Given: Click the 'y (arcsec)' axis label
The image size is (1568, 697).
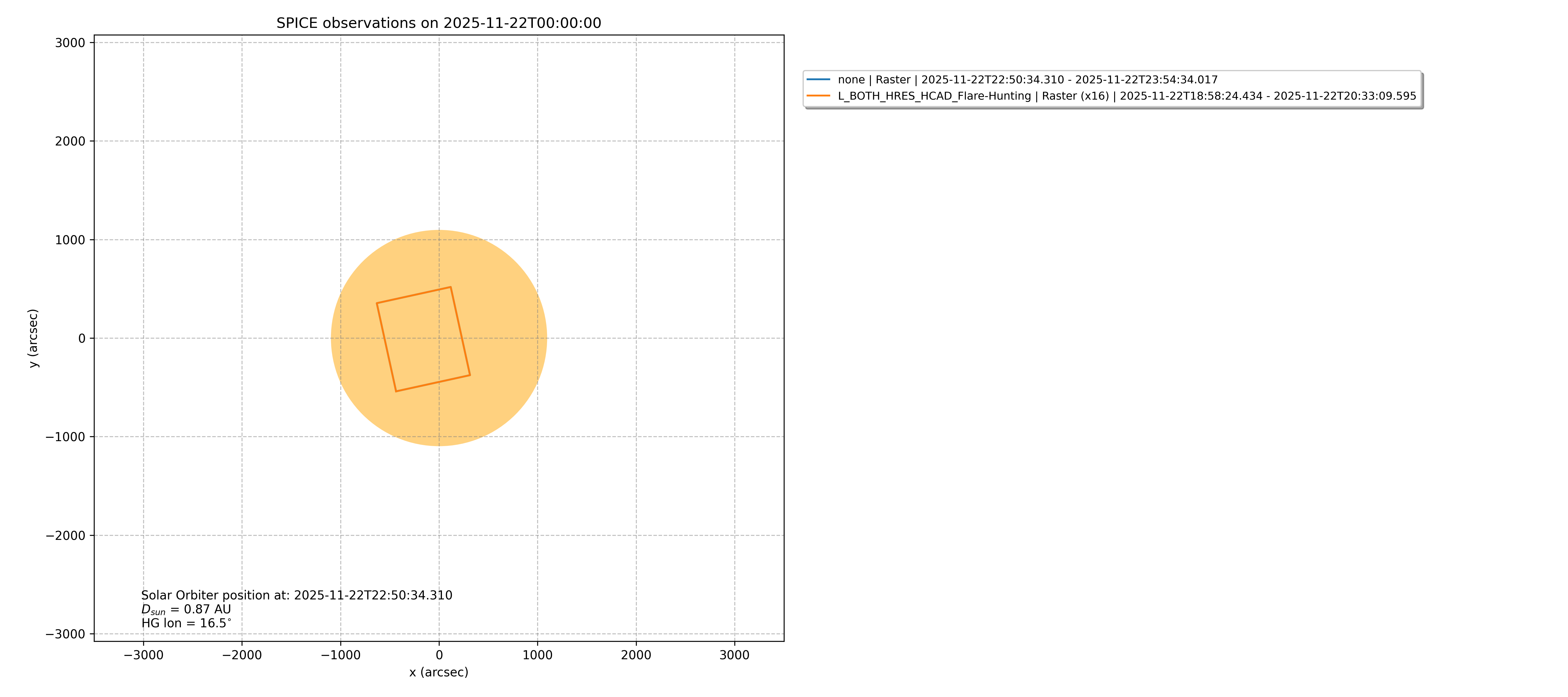Looking at the screenshot, I should (x=33, y=338).
